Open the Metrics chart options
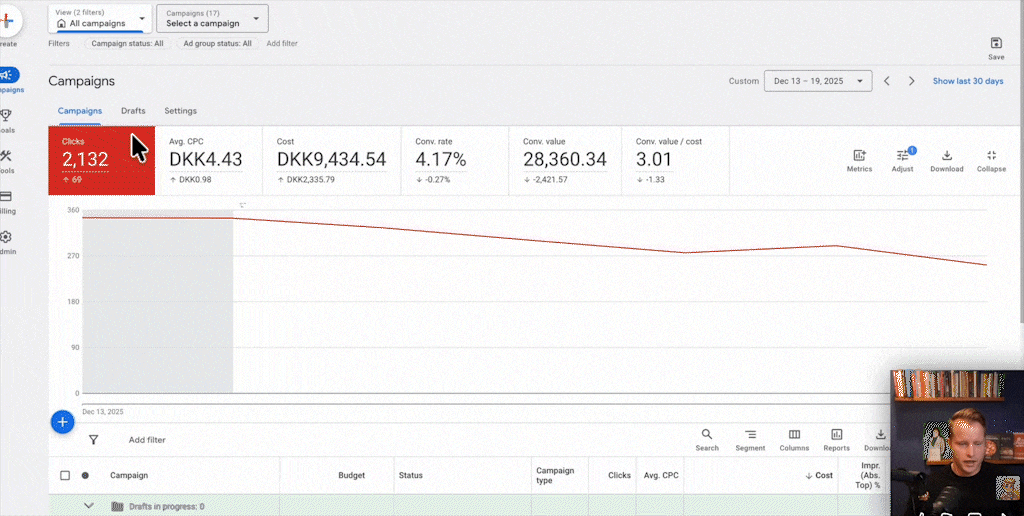1024x516 pixels. 859,156
